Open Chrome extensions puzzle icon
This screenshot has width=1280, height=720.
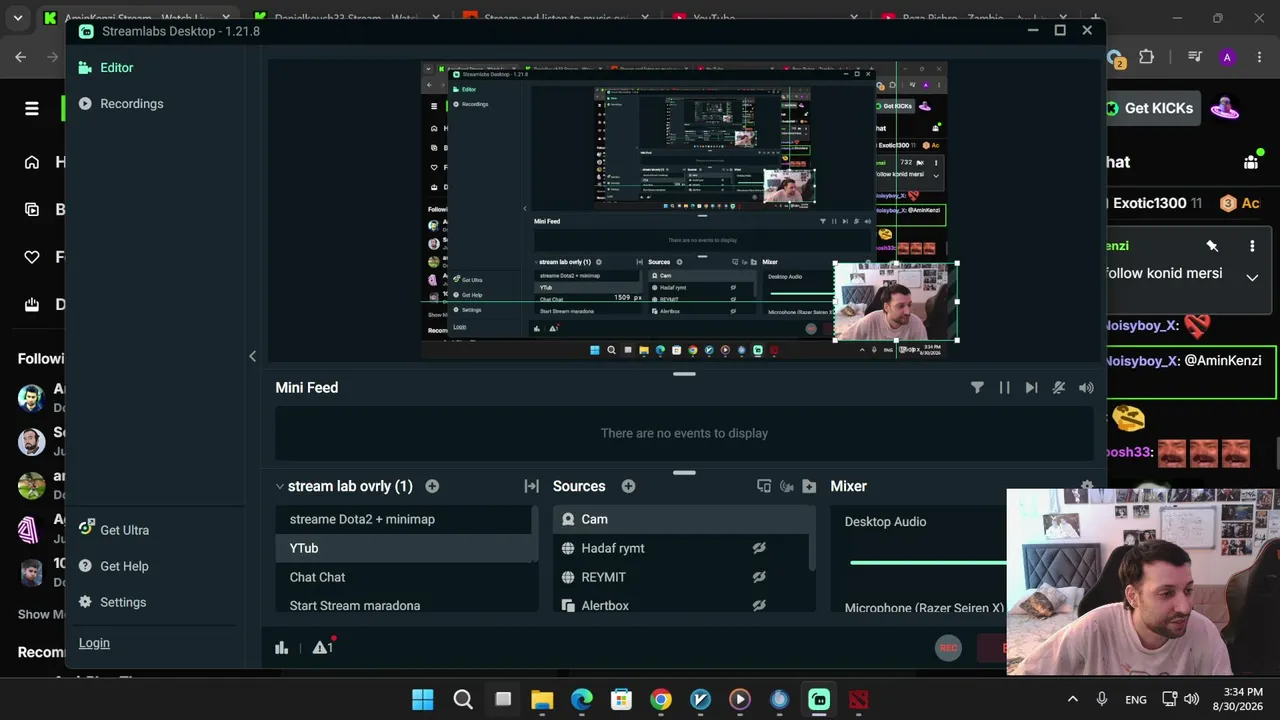coord(1146,57)
